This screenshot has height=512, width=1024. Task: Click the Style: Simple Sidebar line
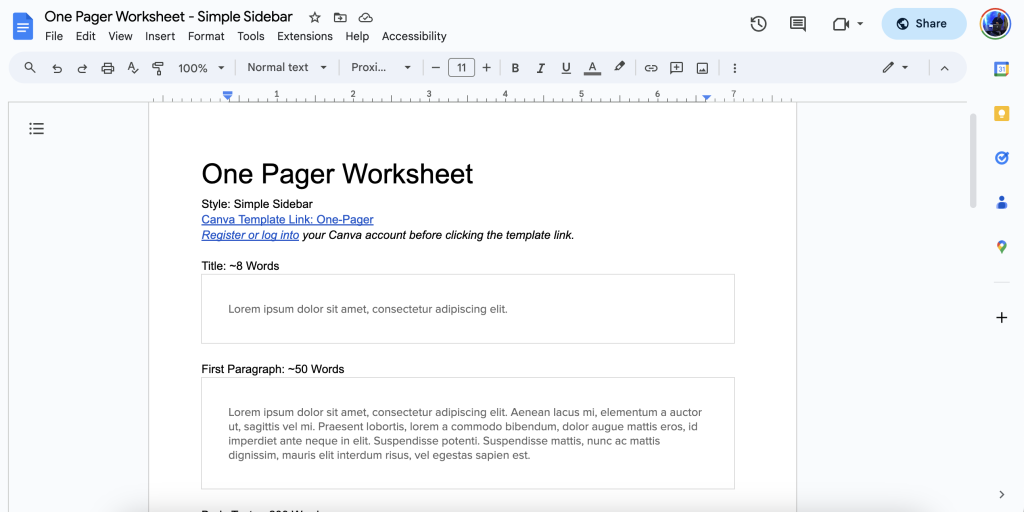click(x=257, y=204)
